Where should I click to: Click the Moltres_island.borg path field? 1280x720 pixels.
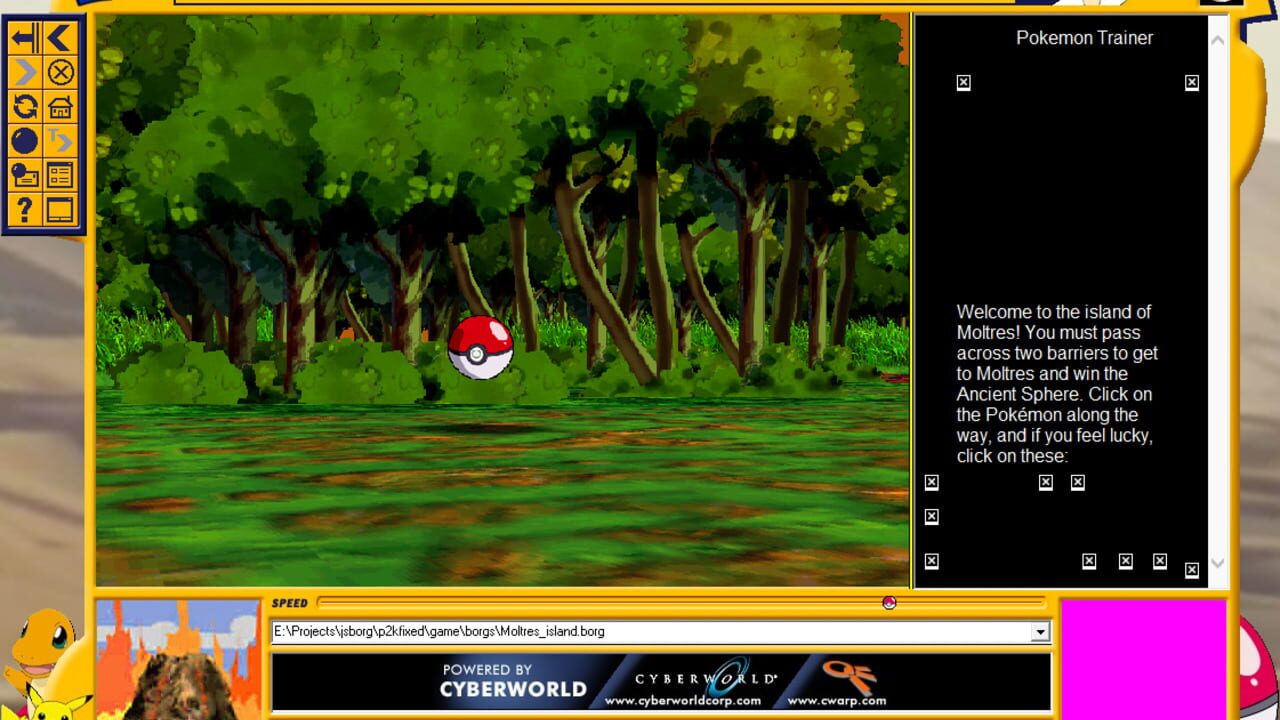pyautogui.click(x=651, y=632)
